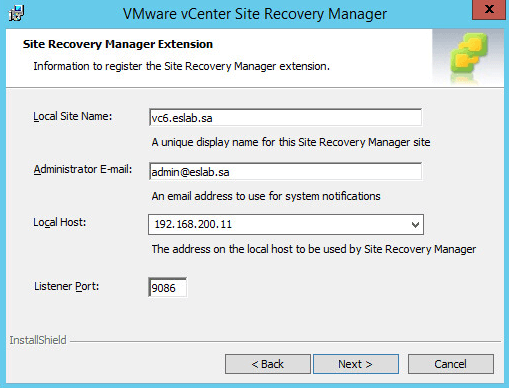Proceed with the Next button
The width and height of the screenshot is (509, 388).
[x=356, y=364]
